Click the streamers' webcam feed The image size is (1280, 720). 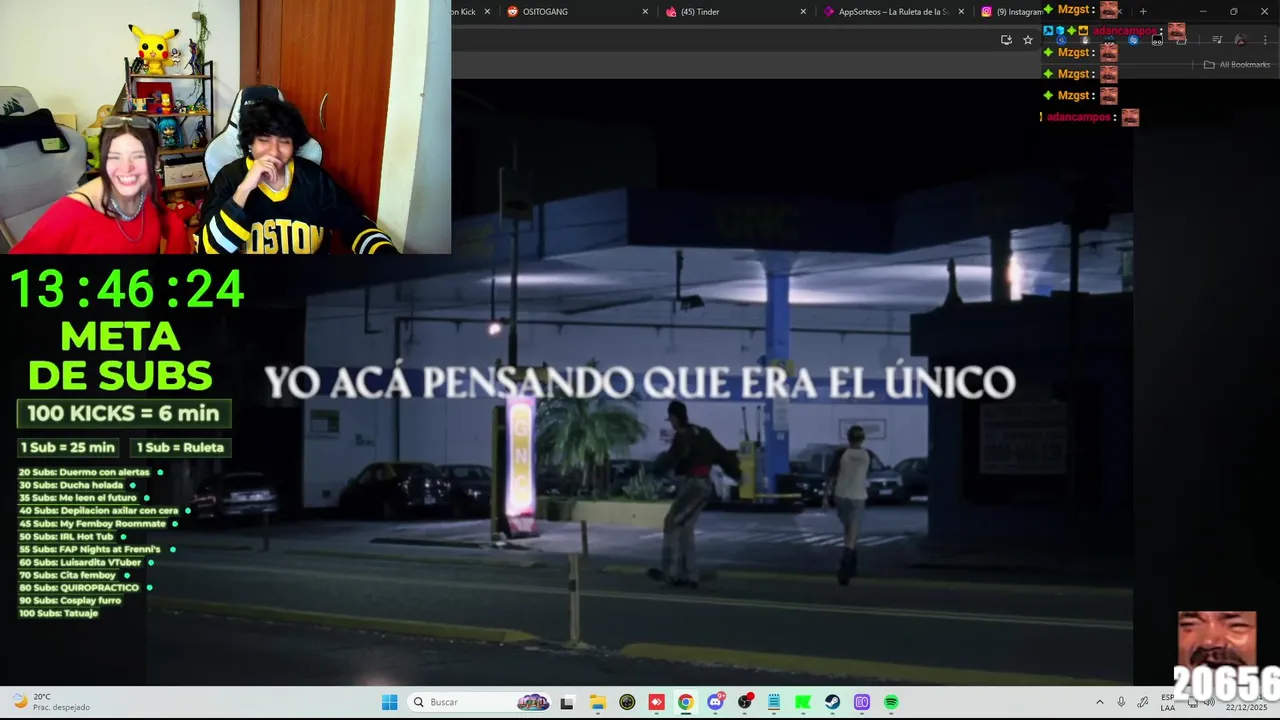(x=225, y=127)
